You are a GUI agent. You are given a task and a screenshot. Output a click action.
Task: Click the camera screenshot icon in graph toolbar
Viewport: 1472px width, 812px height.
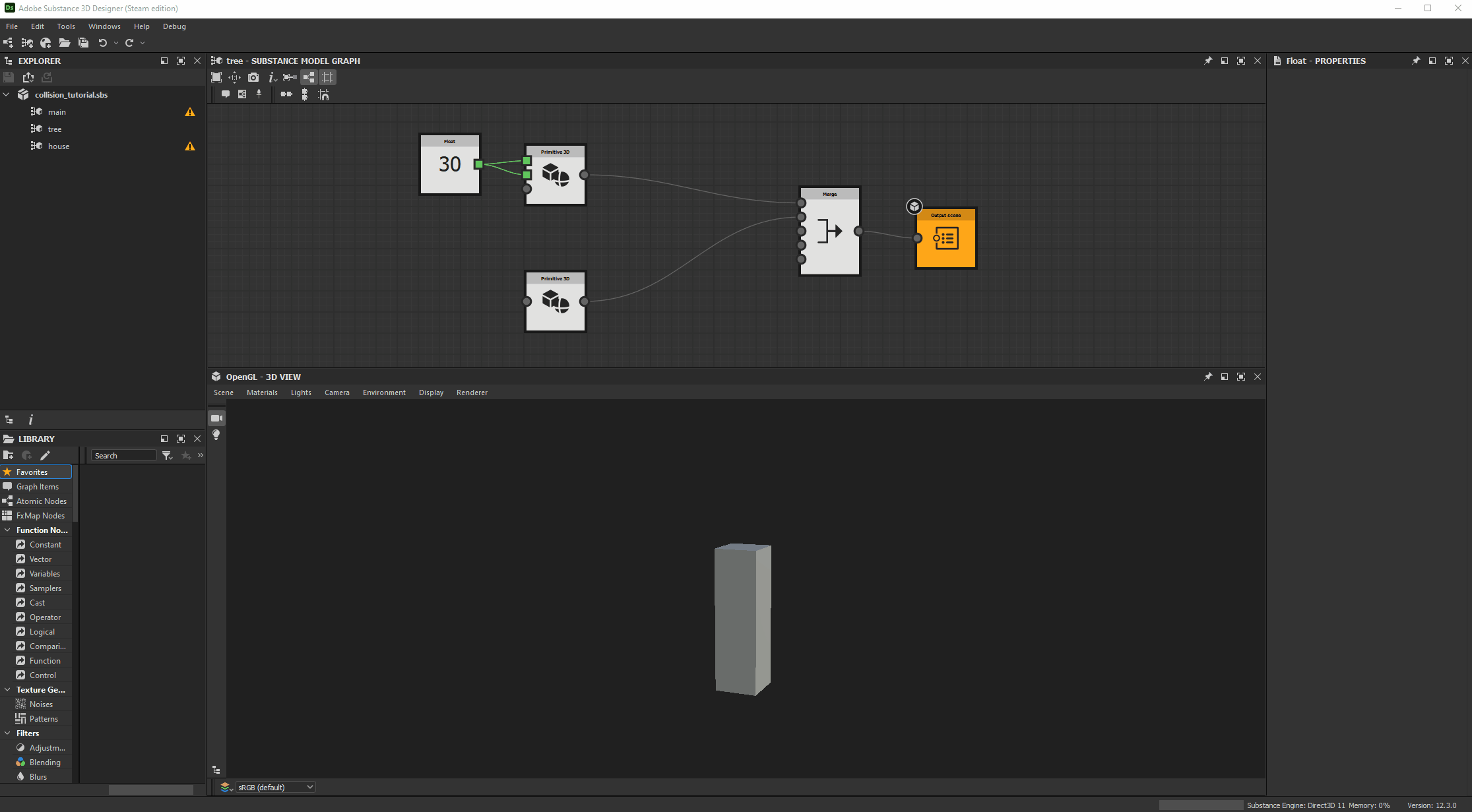click(x=253, y=78)
